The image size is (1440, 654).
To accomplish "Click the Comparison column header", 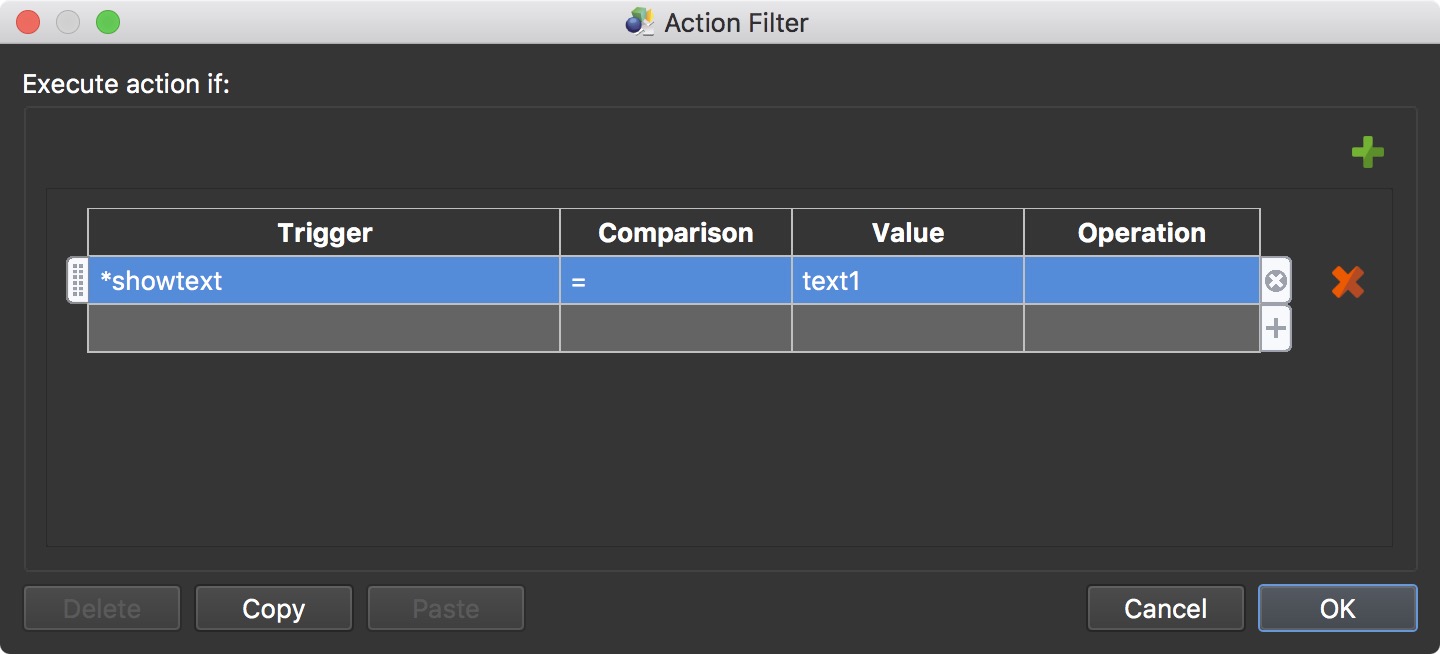I will pos(675,233).
